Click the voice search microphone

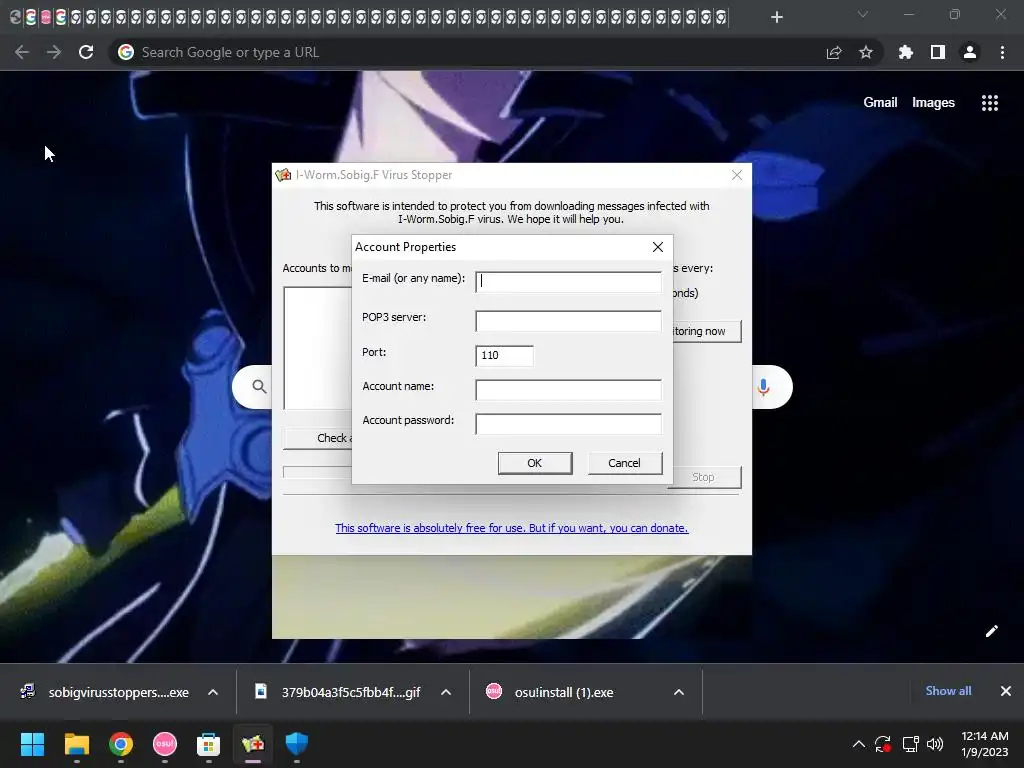tap(763, 387)
